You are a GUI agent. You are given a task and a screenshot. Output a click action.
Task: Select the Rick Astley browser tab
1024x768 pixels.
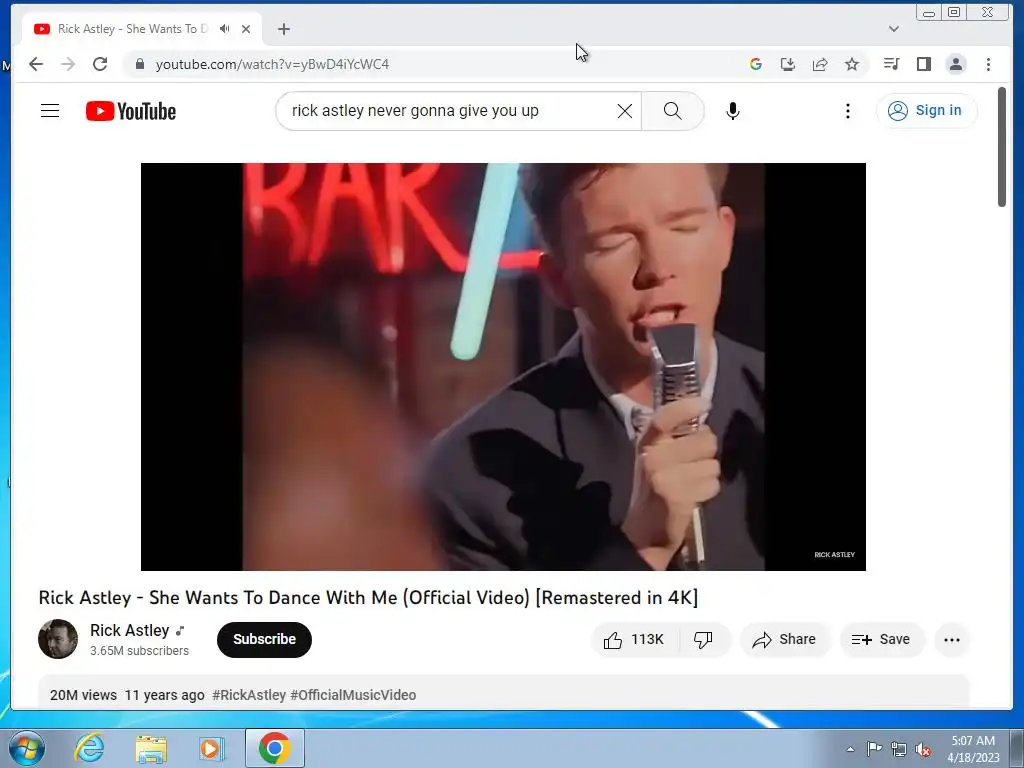pyautogui.click(x=140, y=29)
